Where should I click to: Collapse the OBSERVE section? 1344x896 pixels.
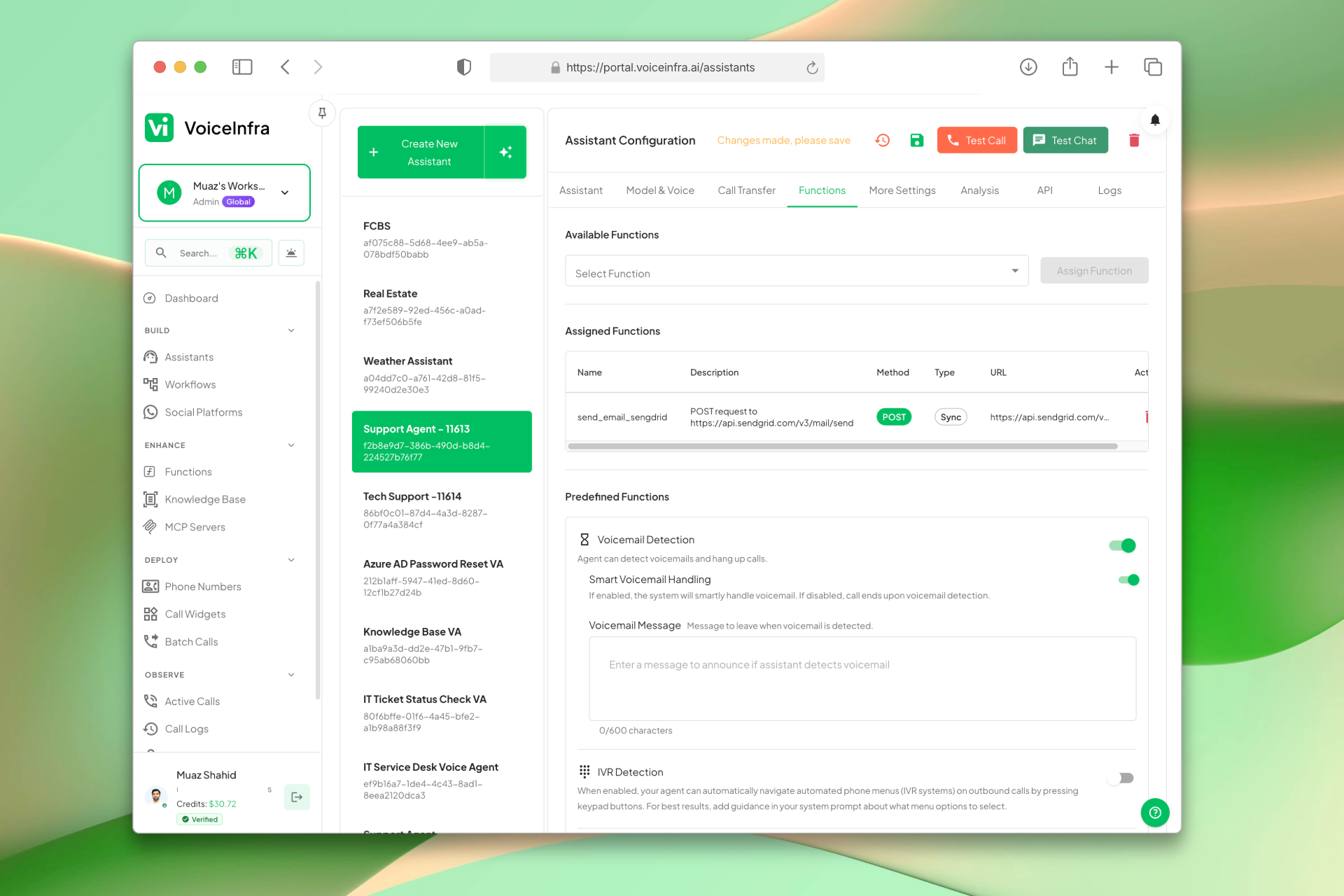pyautogui.click(x=291, y=675)
